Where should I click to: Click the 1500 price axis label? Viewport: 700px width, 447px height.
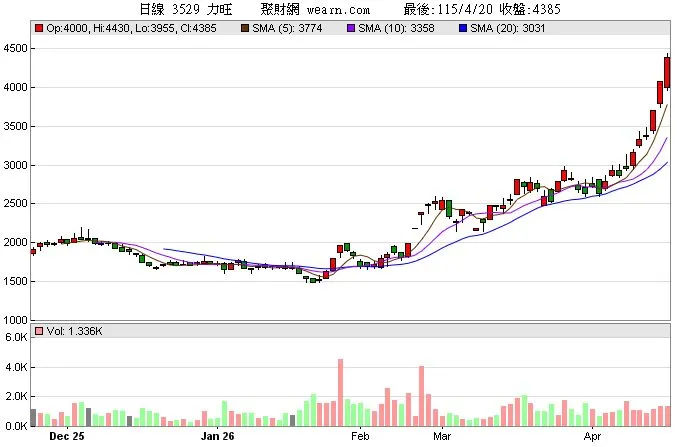15,281
